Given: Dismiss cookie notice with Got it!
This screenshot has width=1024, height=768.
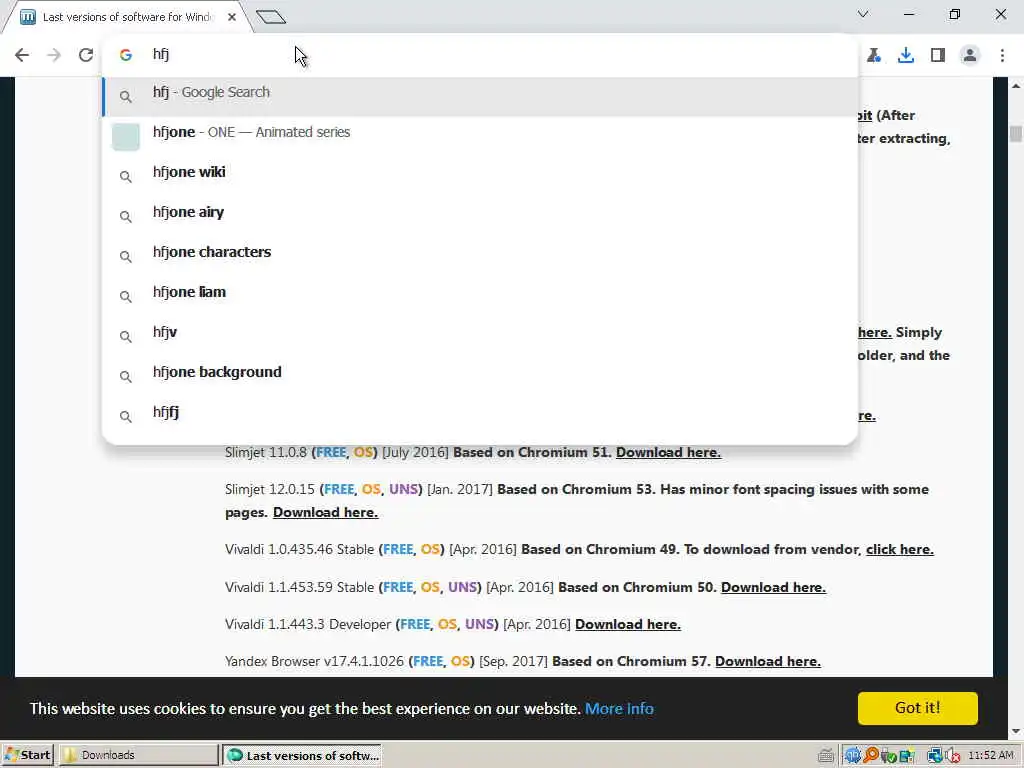Looking at the screenshot, I should [x=918, y=708].
